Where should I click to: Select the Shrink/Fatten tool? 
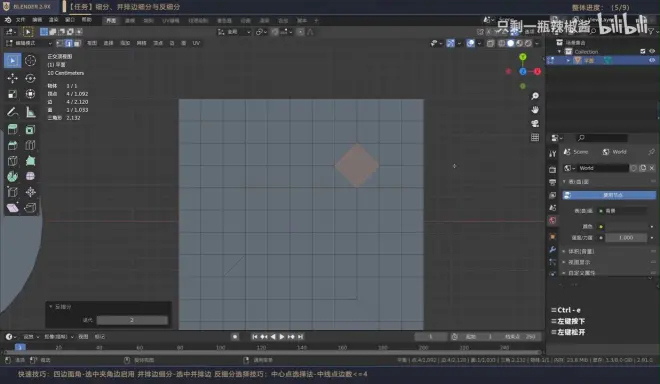coord(30,192)
